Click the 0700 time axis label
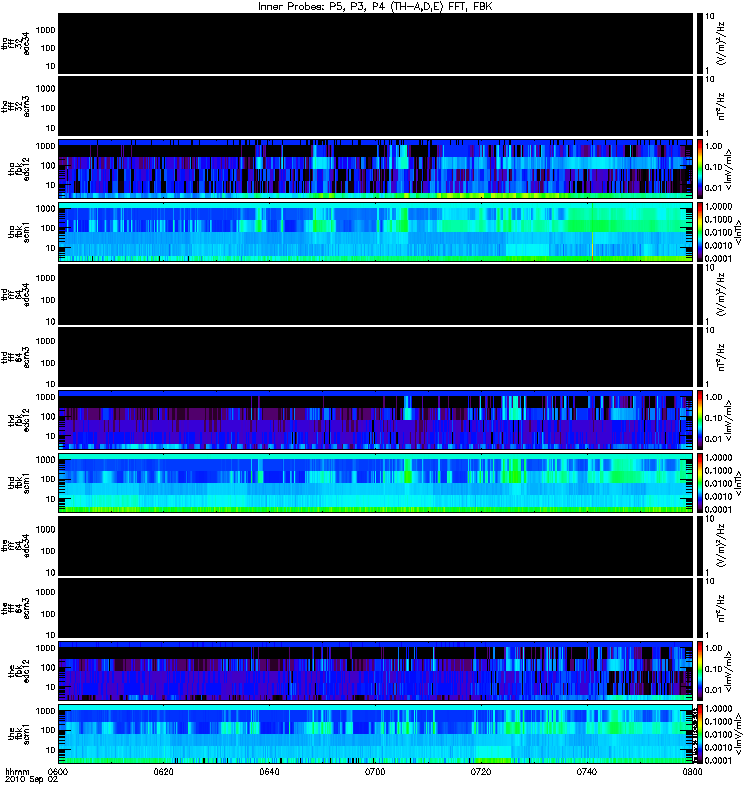The width and height of the screenshot is (750, 800). pos(375,771)
